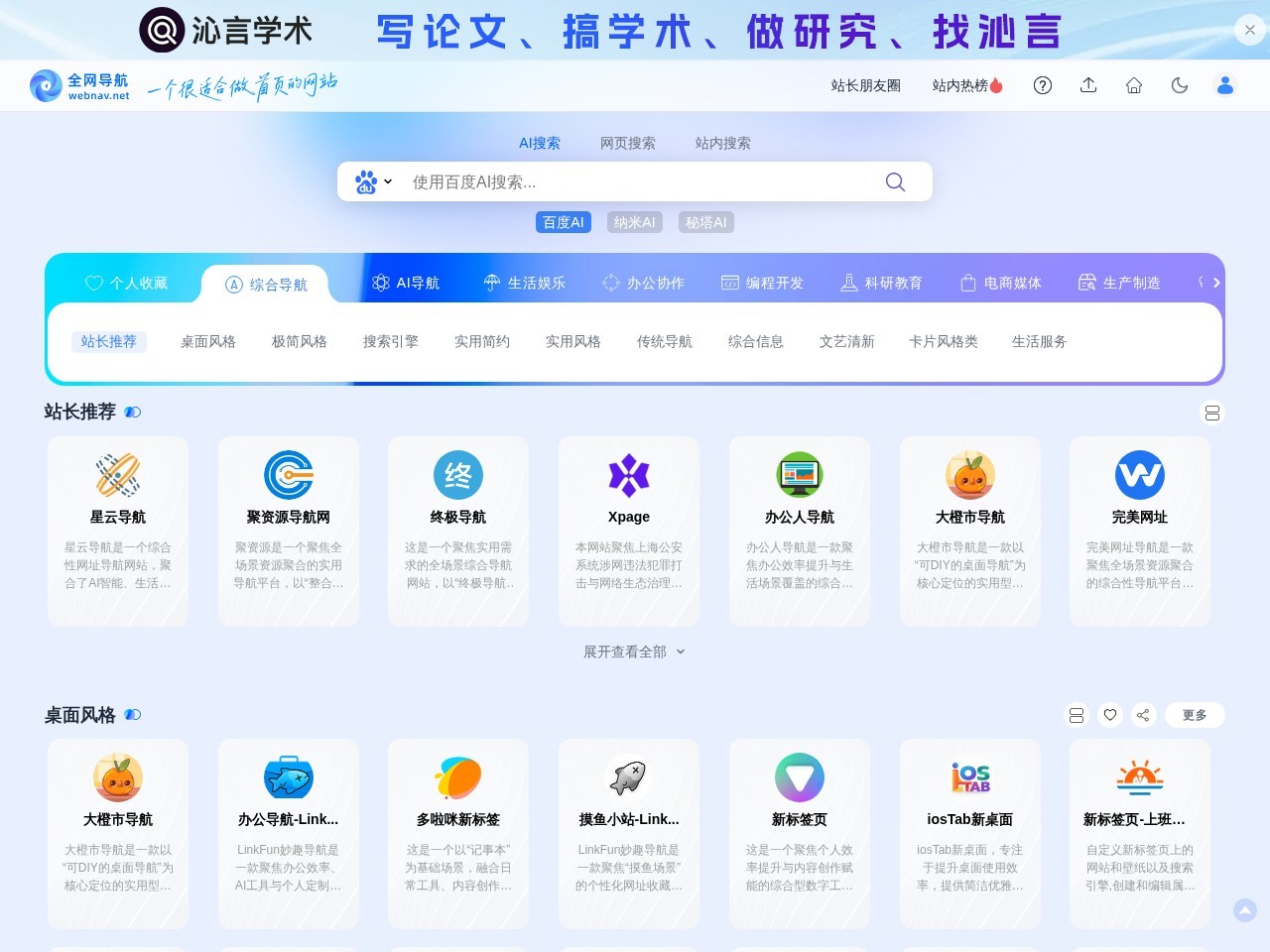Select the 传统导航 subcategory
The height and width of the screenshot is (952, 1270).
(x=665, y=341)
